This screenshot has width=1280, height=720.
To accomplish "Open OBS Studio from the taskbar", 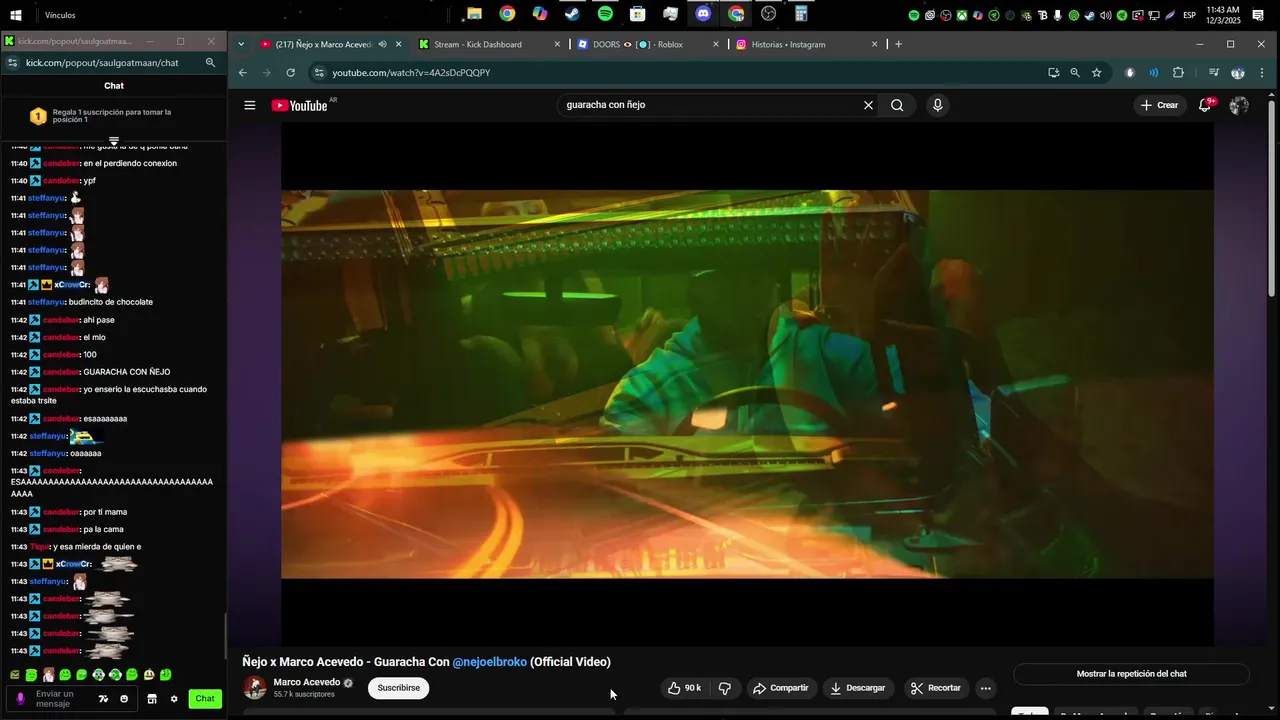I will point(768,14).
